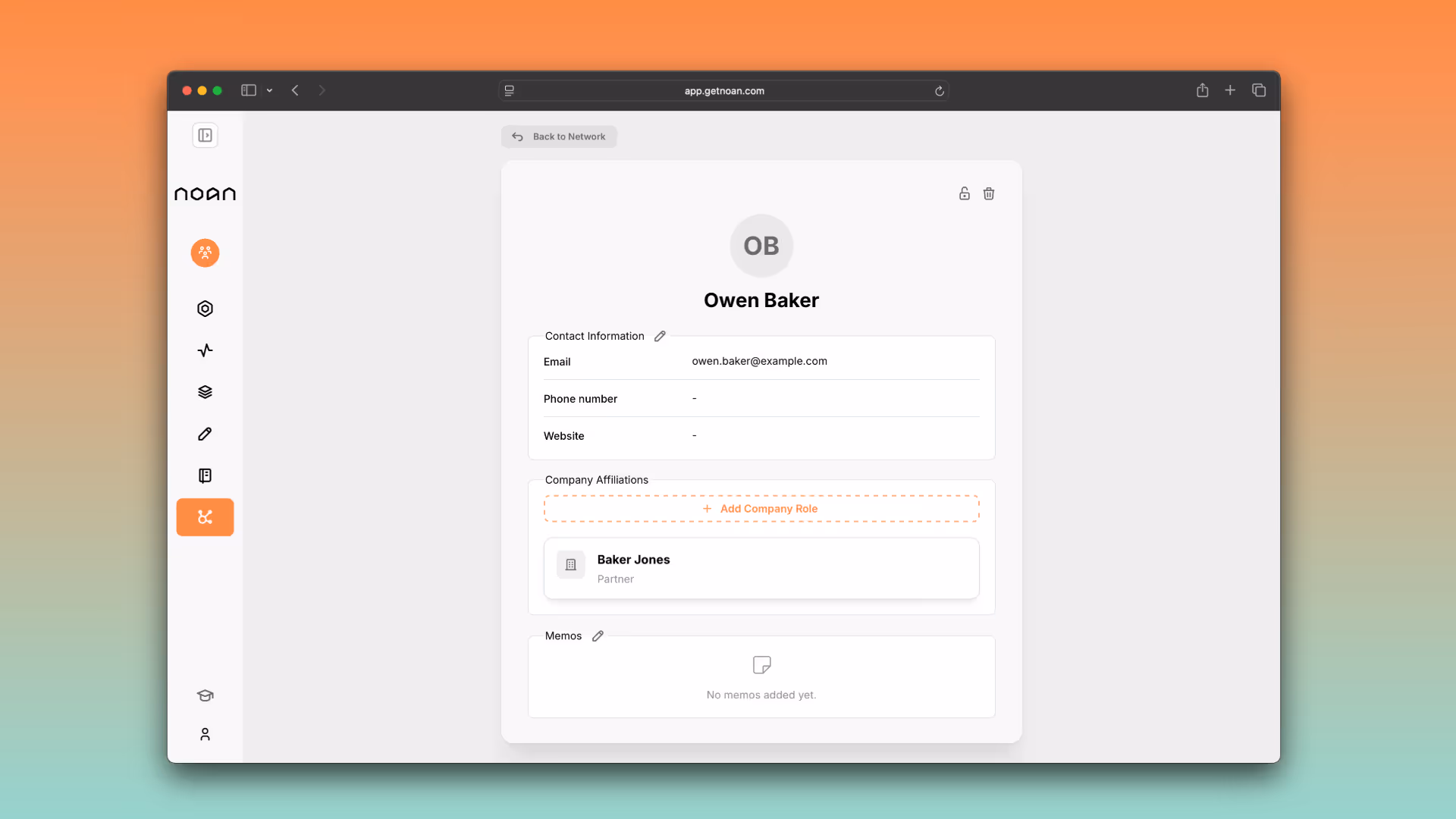
Task: Open the Noan logo home
Action: (205, 194)
